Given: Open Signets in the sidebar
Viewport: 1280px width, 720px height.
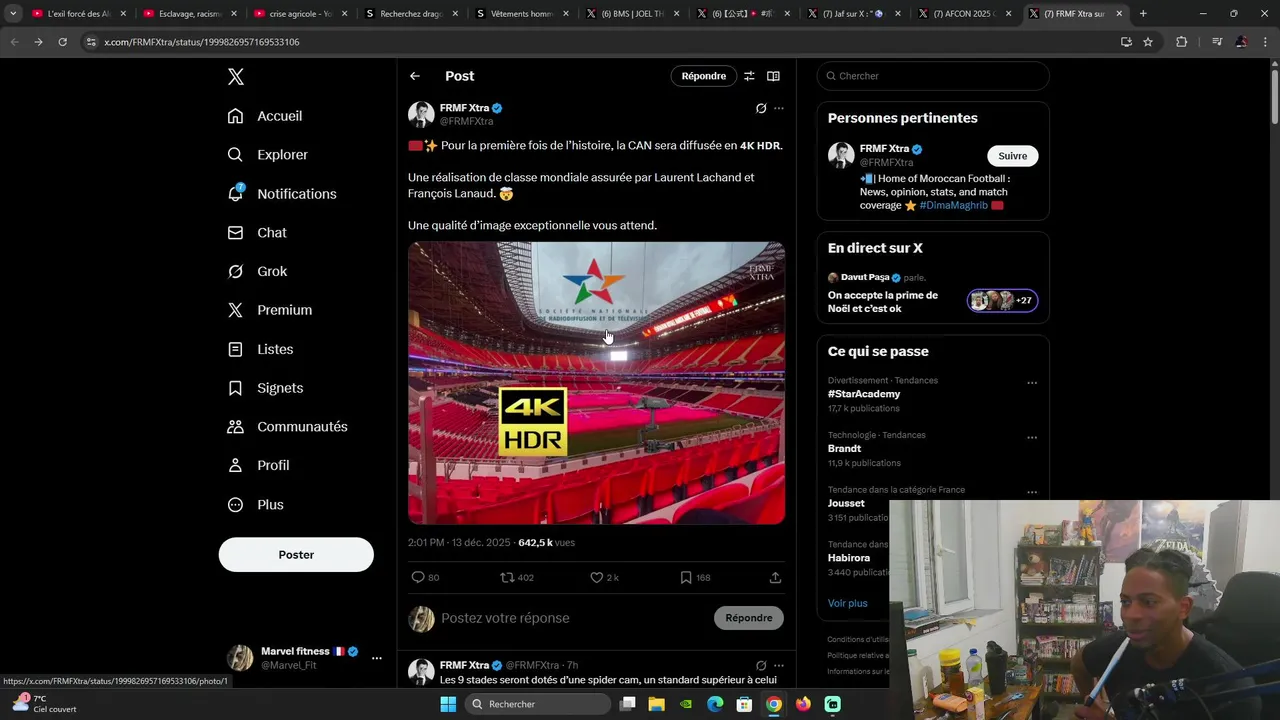Looking at the screenshot, I should tap(265, 388).
